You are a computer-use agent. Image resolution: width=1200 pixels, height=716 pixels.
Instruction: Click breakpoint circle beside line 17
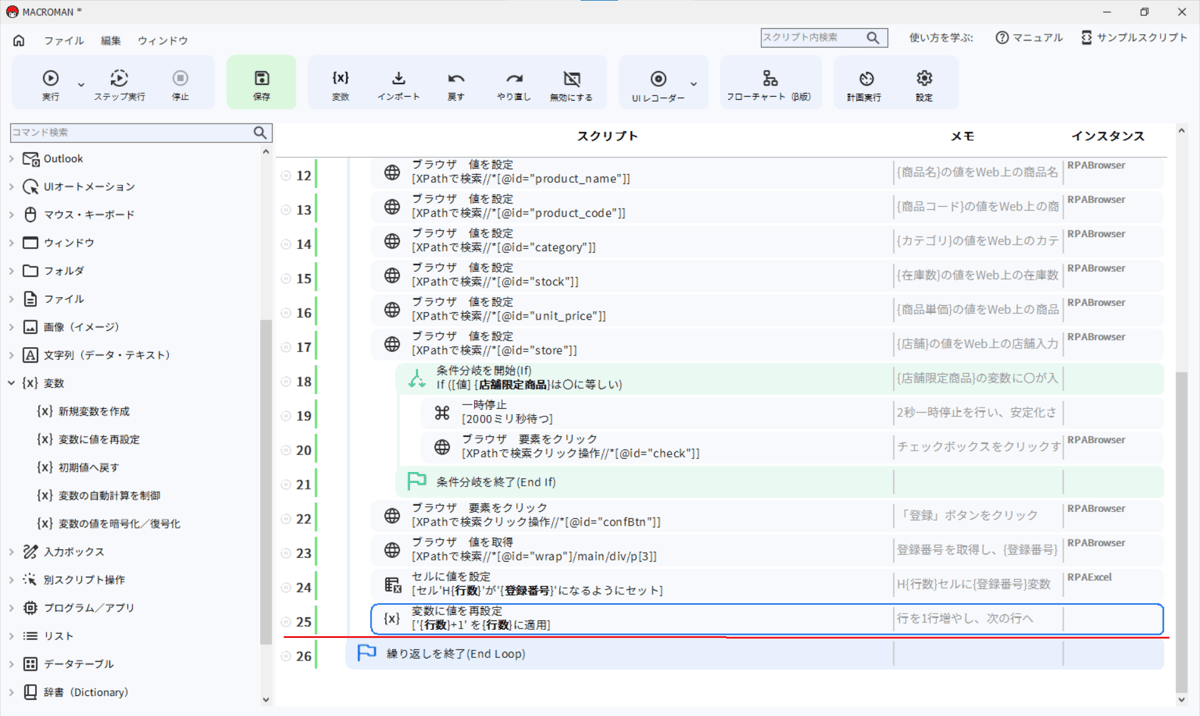pos(287,347)
